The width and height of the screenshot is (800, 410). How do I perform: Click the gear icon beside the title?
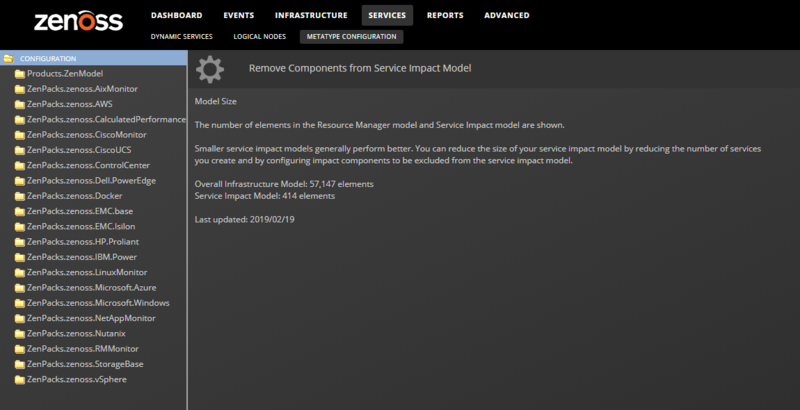coord(210,69)
